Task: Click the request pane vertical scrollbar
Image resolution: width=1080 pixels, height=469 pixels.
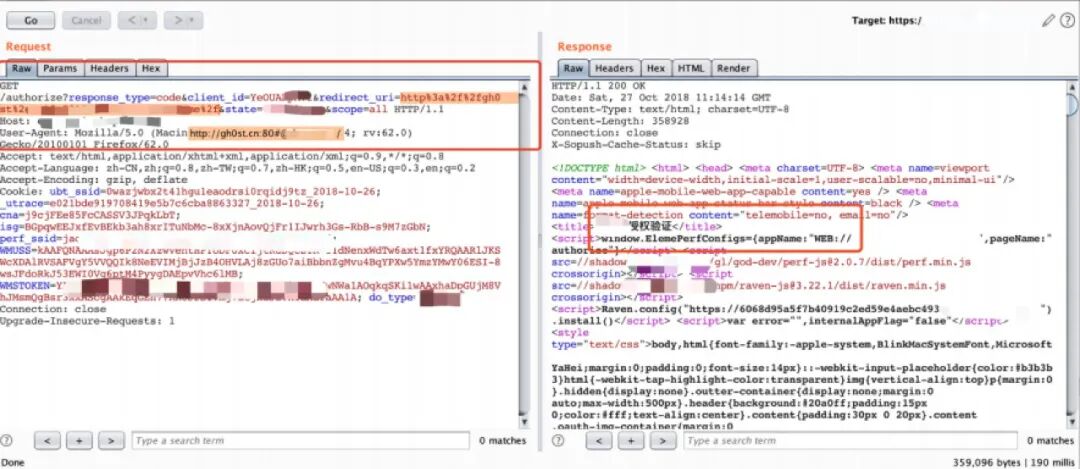Action: [x=525, y=253]
